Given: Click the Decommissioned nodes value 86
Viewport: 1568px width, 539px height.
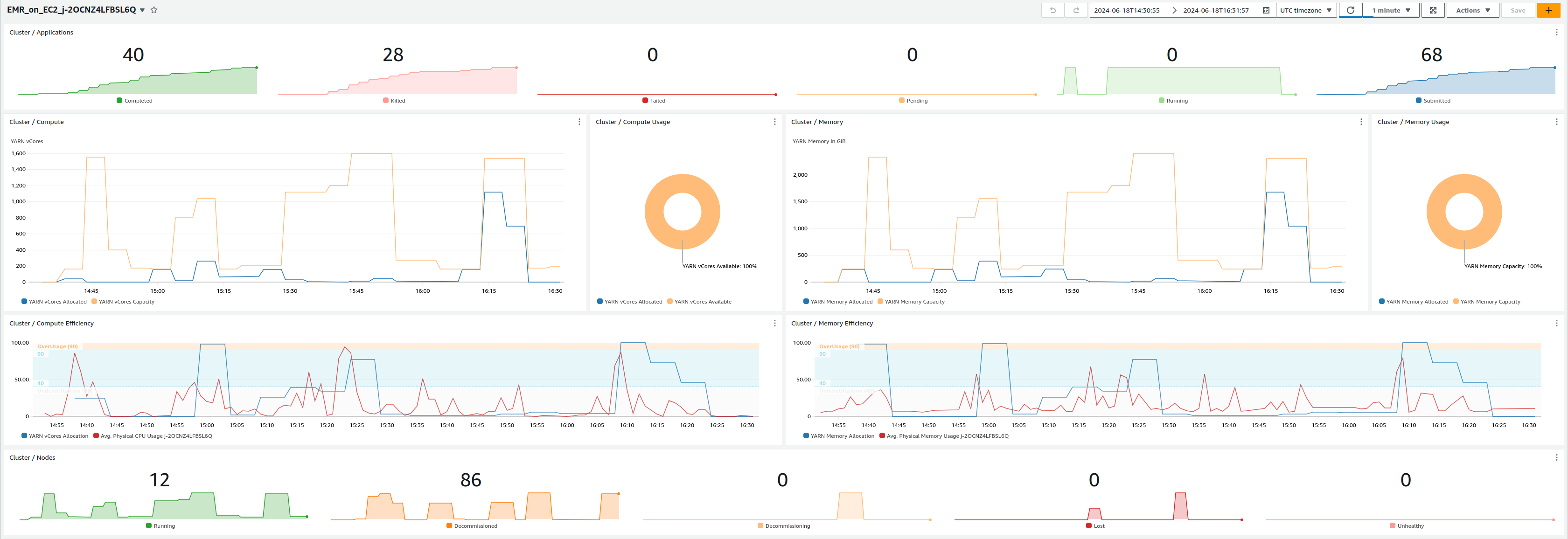Looking at the screenshot, I should (471, 480).
